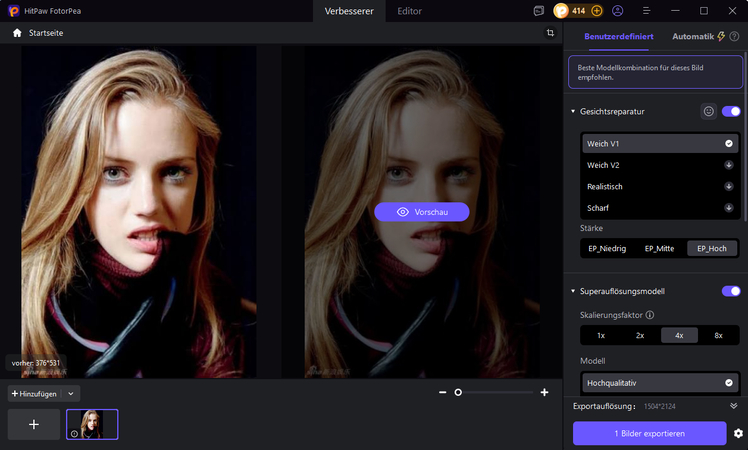Click the zoom in plus icon
Screen dimensions: 748x450
tap(544, 392)
